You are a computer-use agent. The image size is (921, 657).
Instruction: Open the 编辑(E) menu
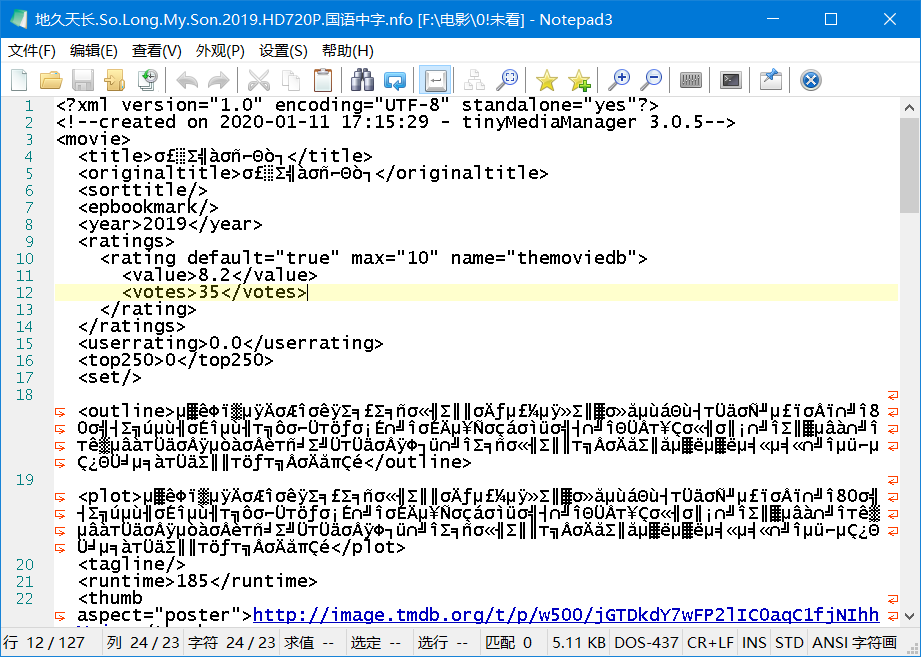[93, 51]
